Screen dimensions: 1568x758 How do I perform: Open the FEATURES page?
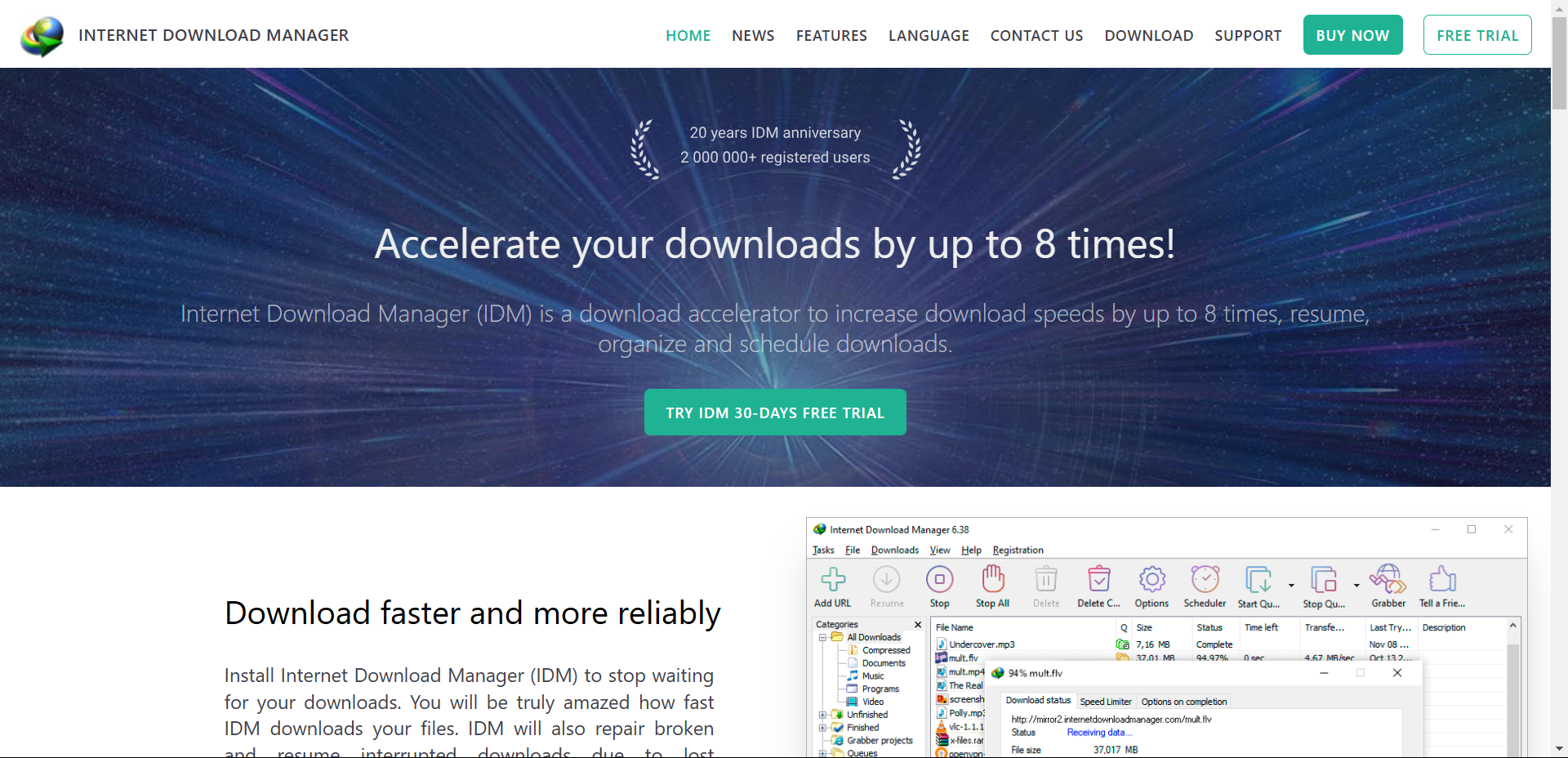831,36
